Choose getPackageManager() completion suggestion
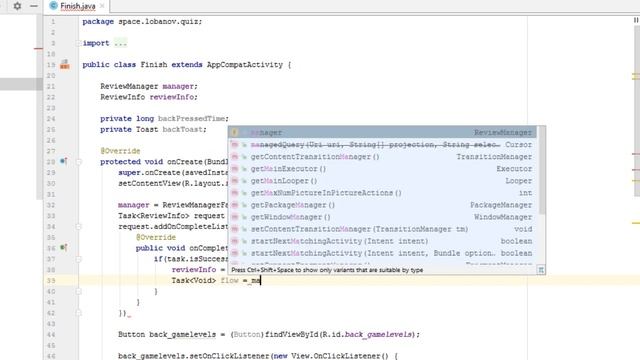Image resolution: width=640 pixels, height=360 pixels. (382, 205)
